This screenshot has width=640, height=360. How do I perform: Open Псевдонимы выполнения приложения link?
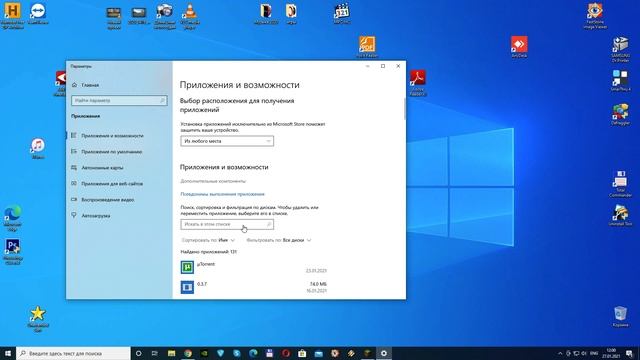[x=222, y=194]
